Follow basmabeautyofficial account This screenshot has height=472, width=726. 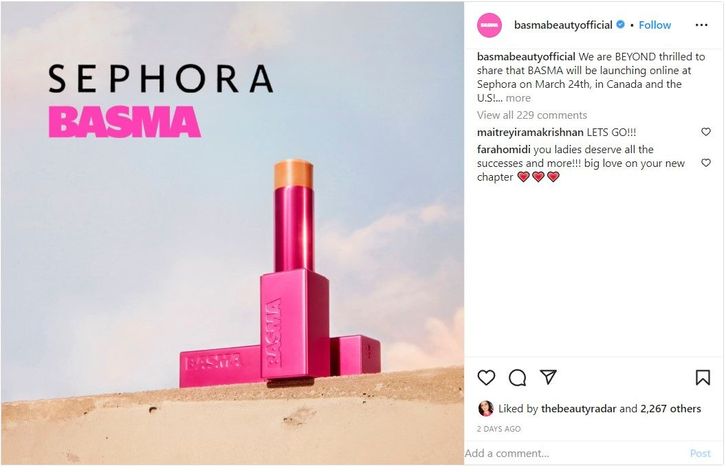click(x=655, y=25)
